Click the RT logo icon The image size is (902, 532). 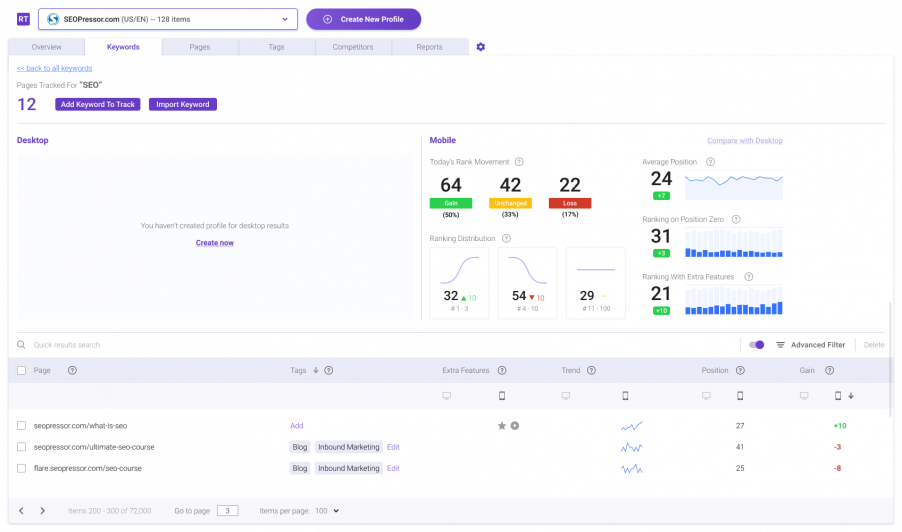[x=23, y=19]
